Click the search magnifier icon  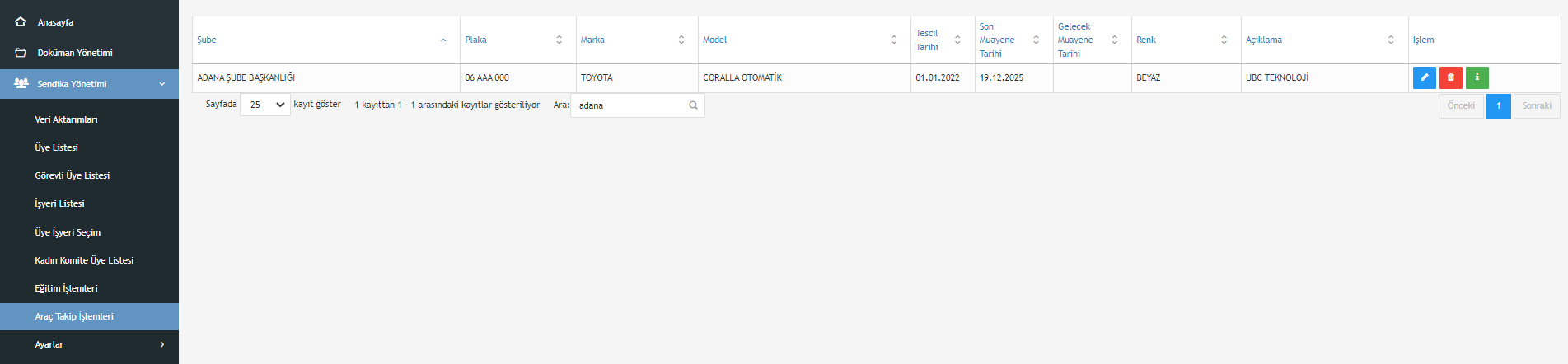[693, 105]
